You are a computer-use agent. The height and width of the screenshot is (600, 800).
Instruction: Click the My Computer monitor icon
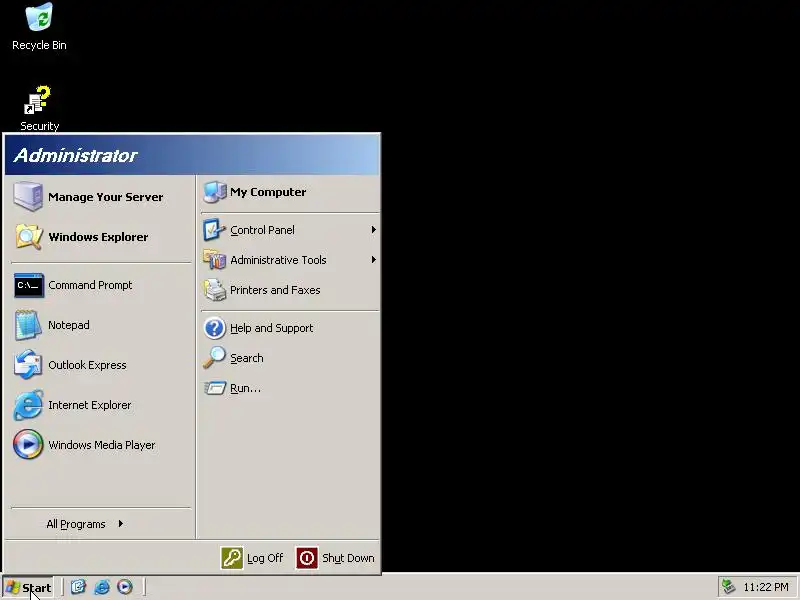[x=215, y=192]
